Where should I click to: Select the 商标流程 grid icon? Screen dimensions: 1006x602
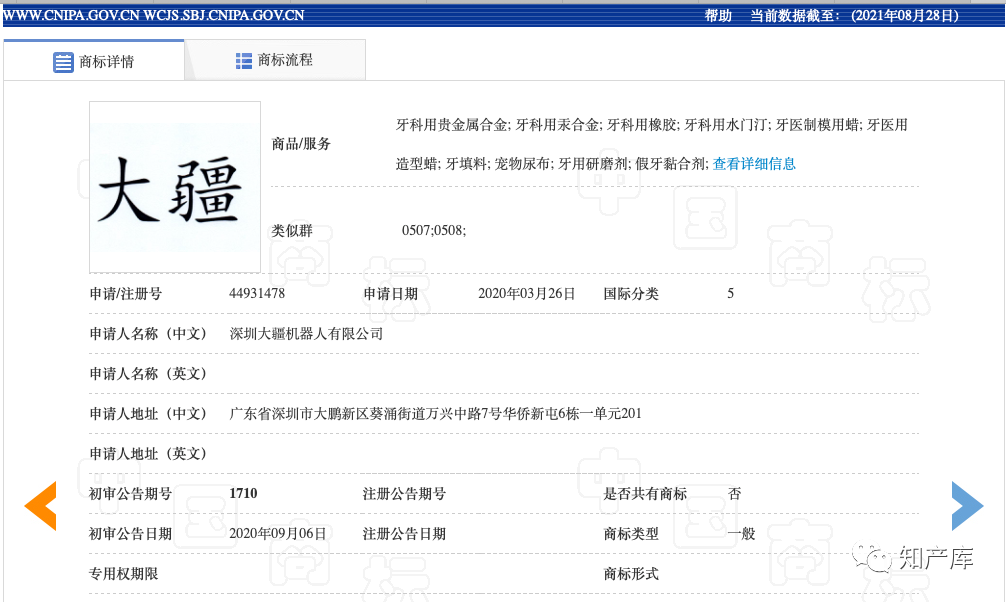[x=243, y=60]
